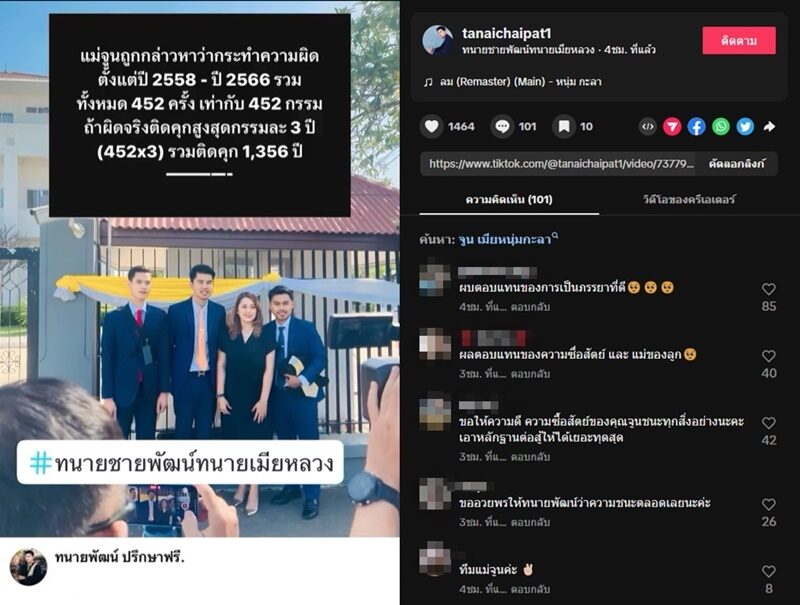800x605 pixels.
Task: Bookmark the video using the save icon
Action: click(x=564, y=127)
